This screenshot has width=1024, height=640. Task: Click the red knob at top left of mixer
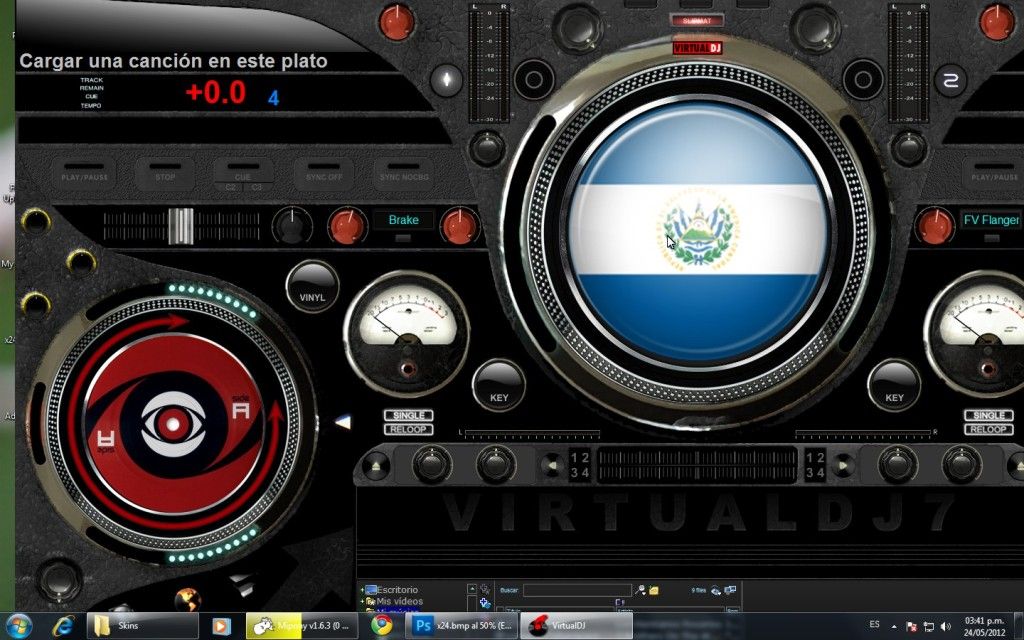click(x=396, y=22)
